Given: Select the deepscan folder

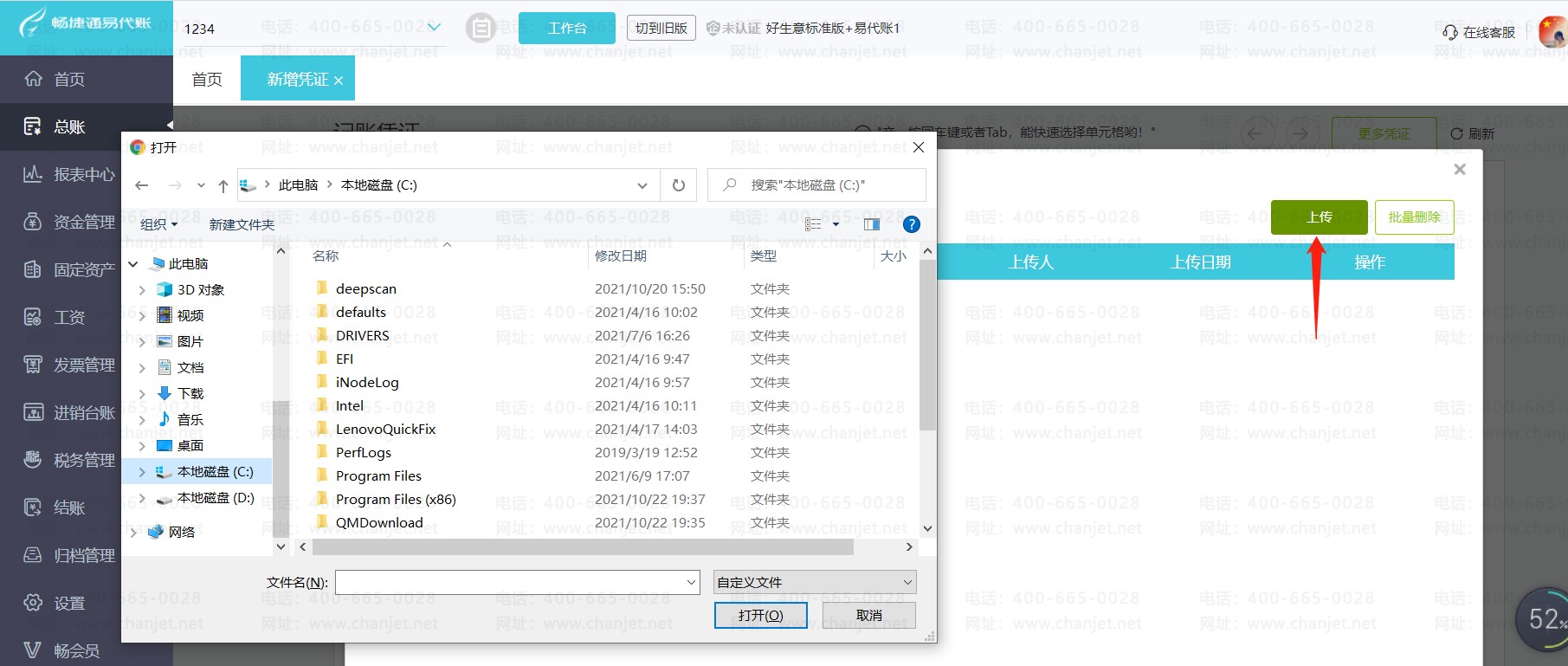Looking at the screenshot, I should [366, 289].
